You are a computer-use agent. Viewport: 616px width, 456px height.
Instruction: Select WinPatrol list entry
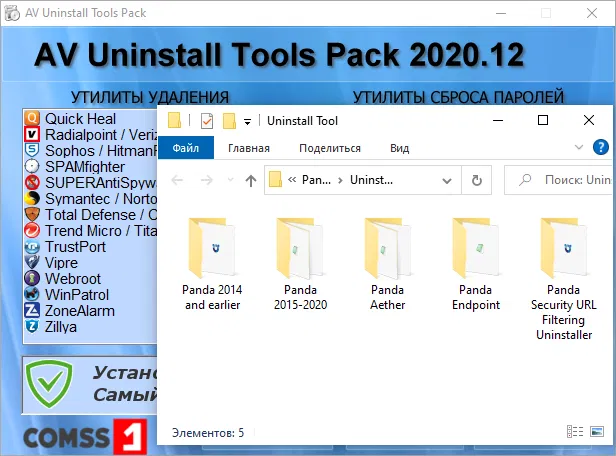pos(77,295)
